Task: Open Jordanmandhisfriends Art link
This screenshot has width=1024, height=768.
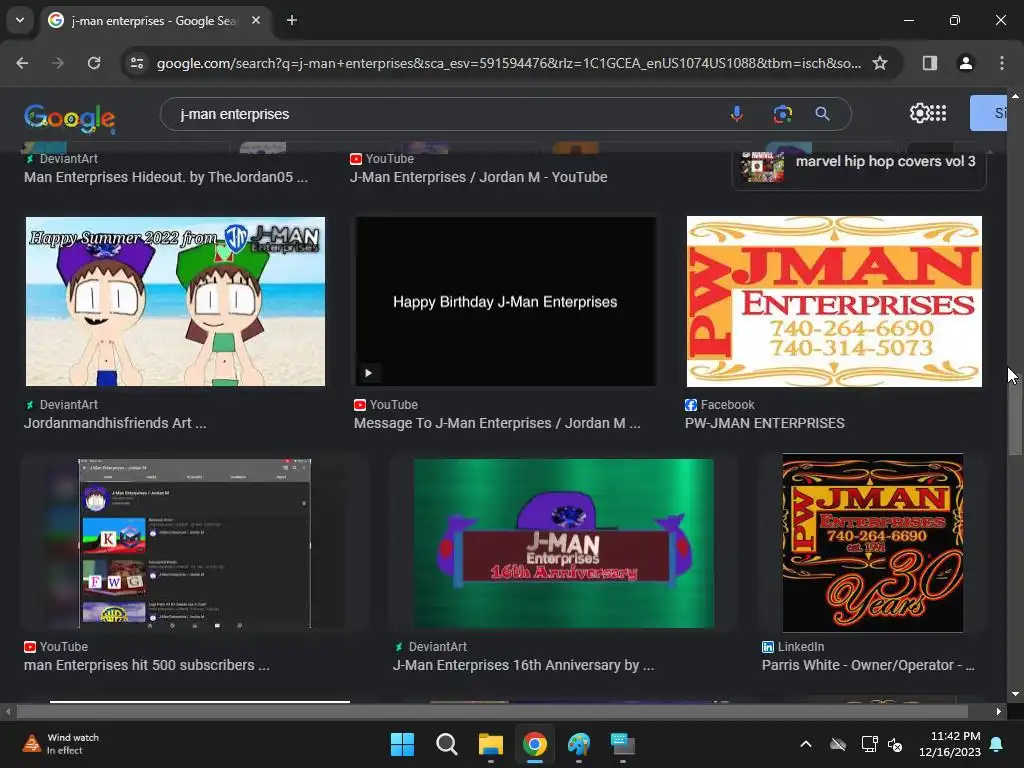Action: click(115, 423)
